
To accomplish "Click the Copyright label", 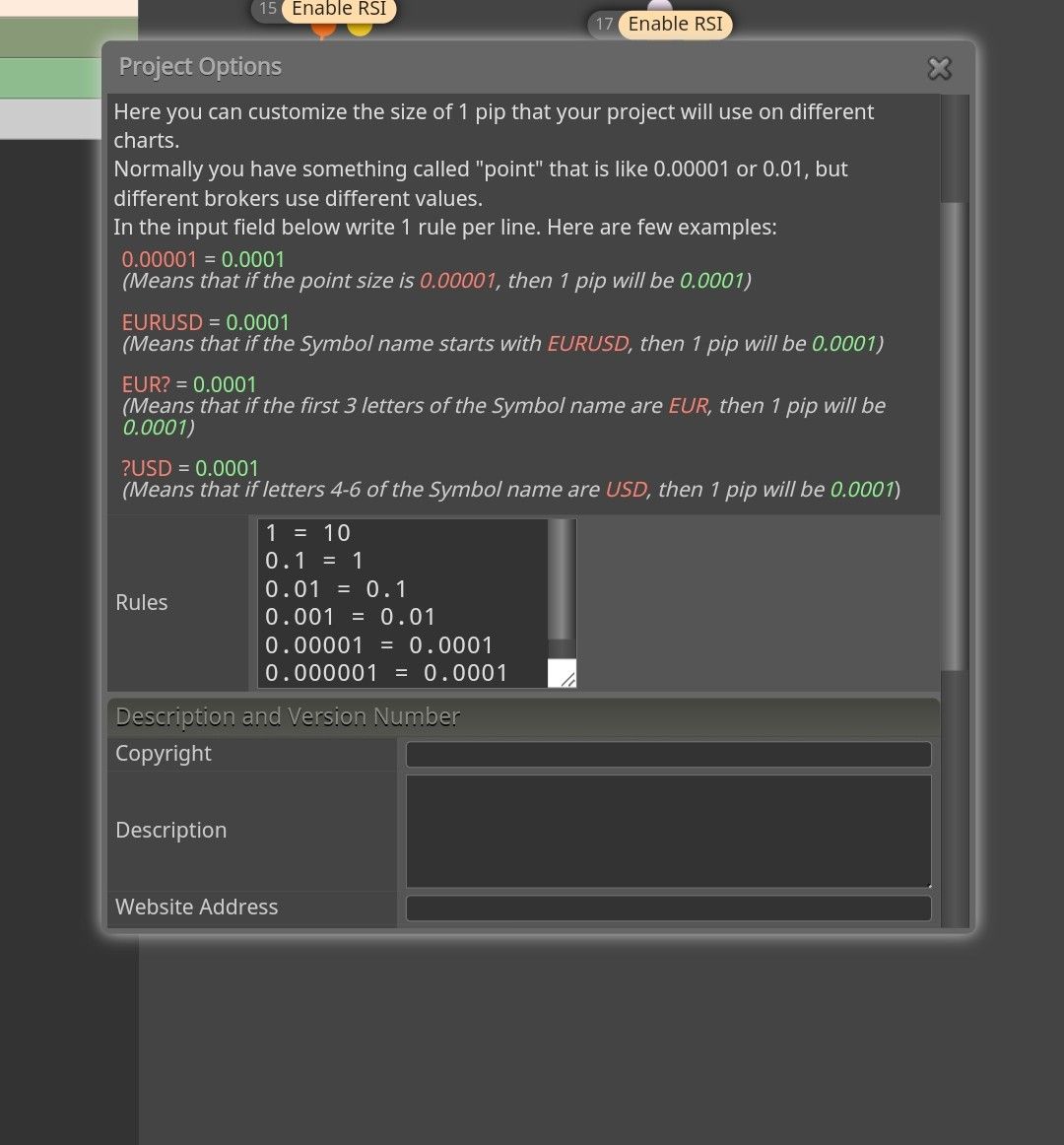I will [x=164, y=754].
